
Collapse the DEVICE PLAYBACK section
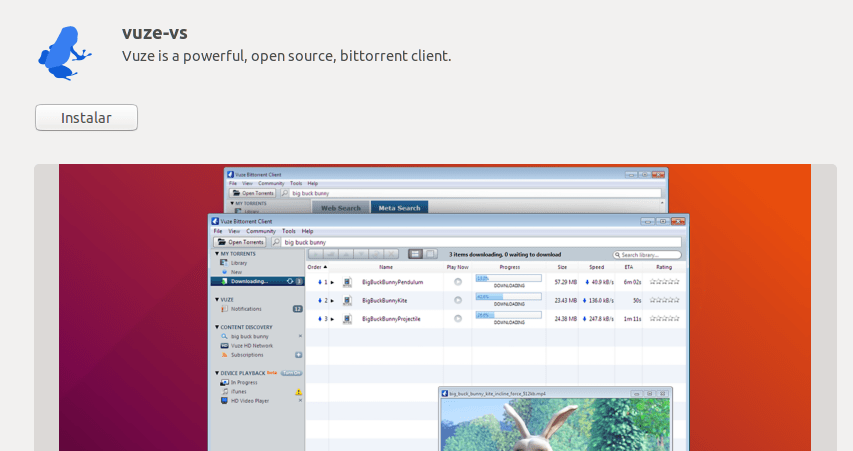217,373
